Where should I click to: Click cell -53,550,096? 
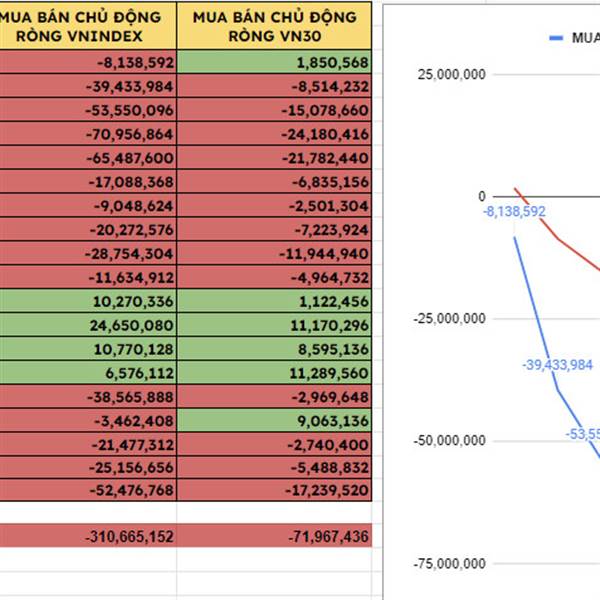[x=88, y=110]
